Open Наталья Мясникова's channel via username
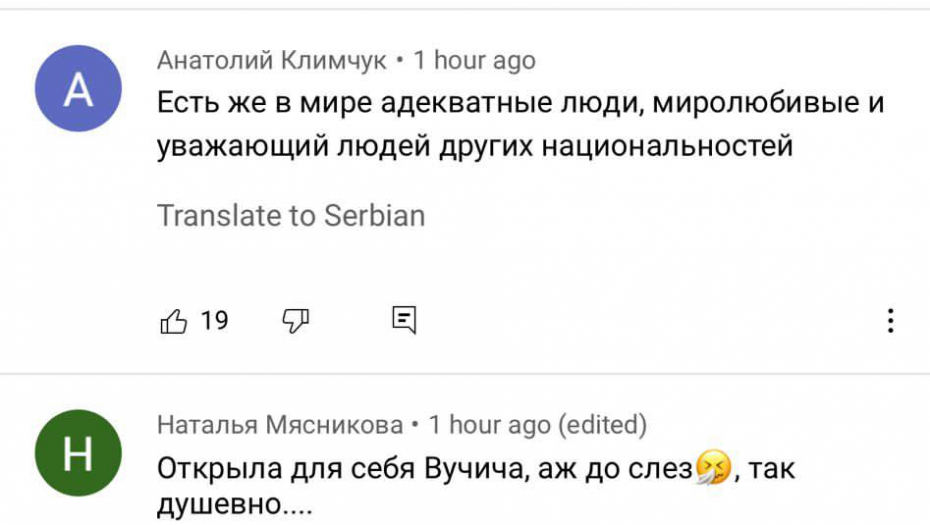 pos(279,425)
